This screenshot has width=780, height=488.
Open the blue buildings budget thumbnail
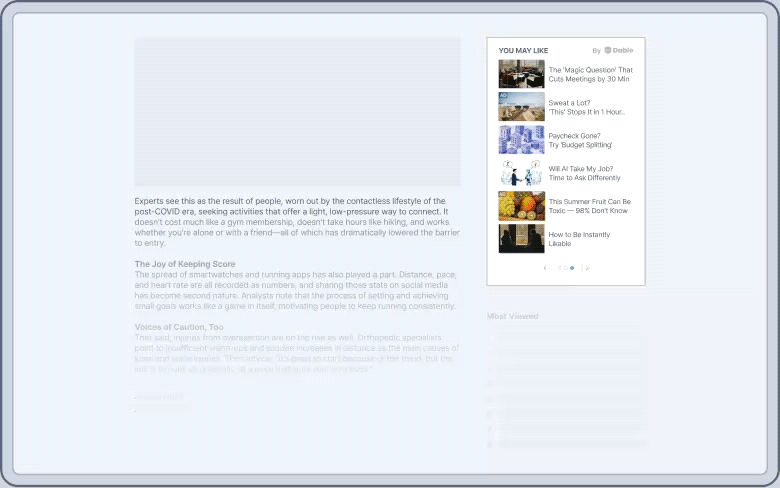pyautogui.click(x=521, y=140)
